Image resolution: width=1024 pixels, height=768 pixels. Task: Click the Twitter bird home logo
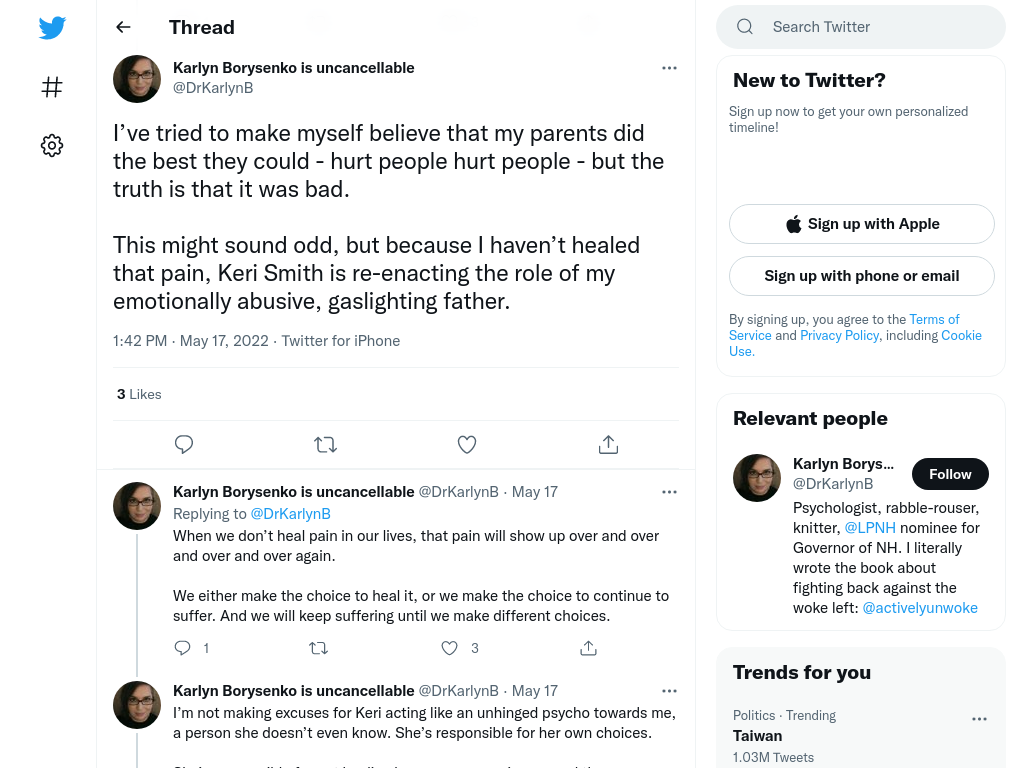[52, 27]
